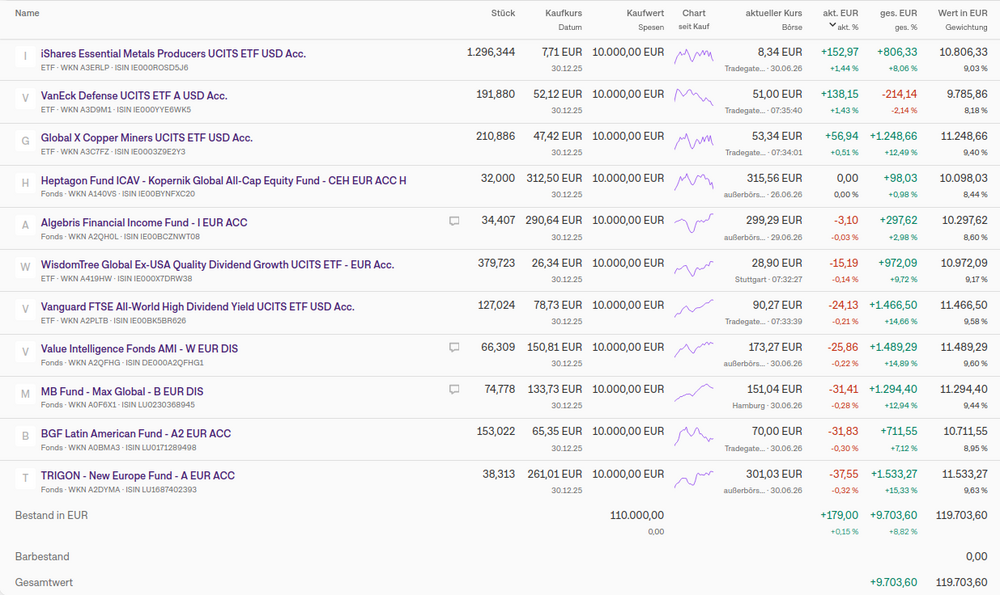Viewport: 1000px width, 595px height.
Task: Click the 'T' avatar of TRIGON New Europe Fund
Action: [x=26, y=478]
